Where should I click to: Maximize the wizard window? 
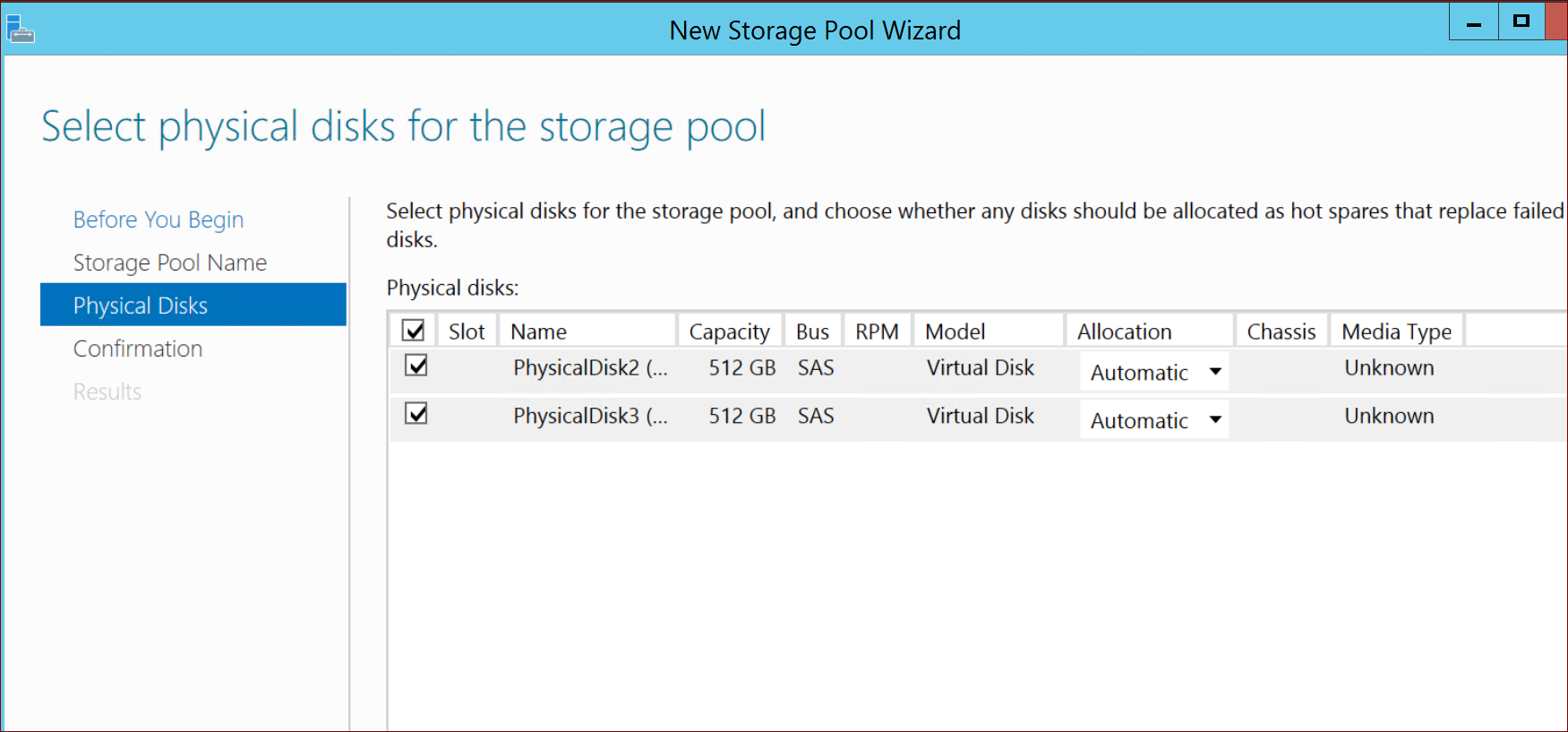(x=1521, y=22)
